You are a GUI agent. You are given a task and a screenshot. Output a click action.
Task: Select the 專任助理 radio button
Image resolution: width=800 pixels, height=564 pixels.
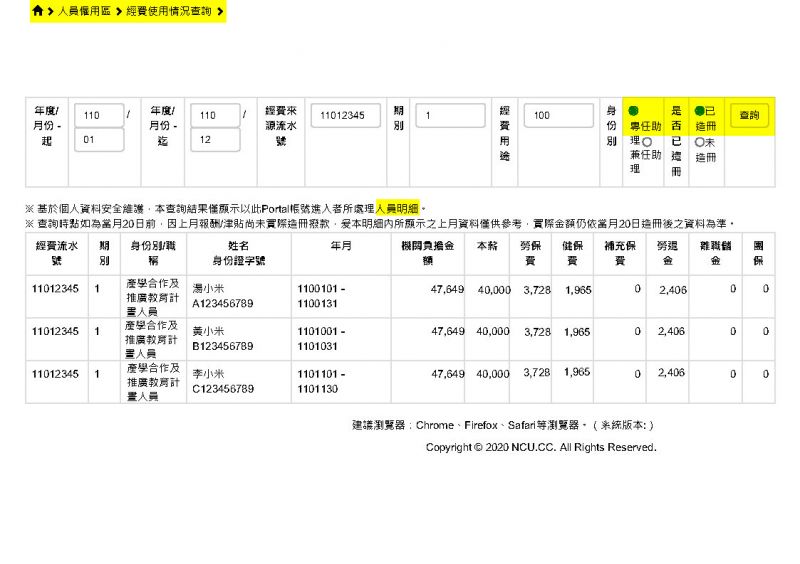point(633,112)
